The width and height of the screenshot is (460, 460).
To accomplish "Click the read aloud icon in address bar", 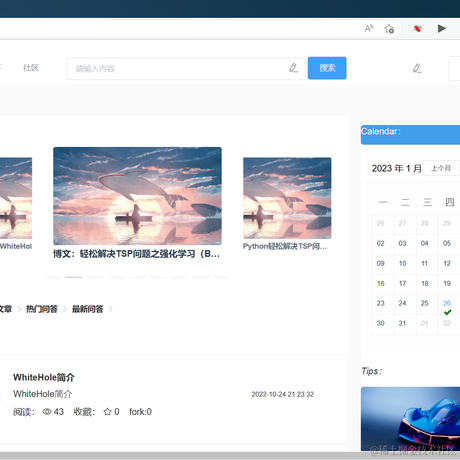I will (x=369, y=29).
